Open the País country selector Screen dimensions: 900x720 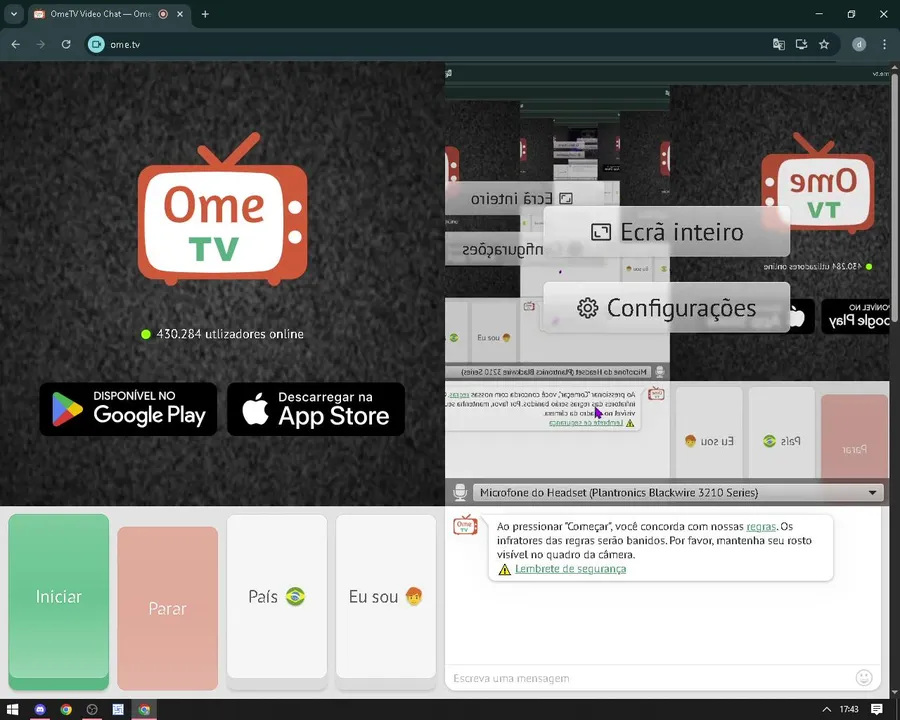(277, 601)
